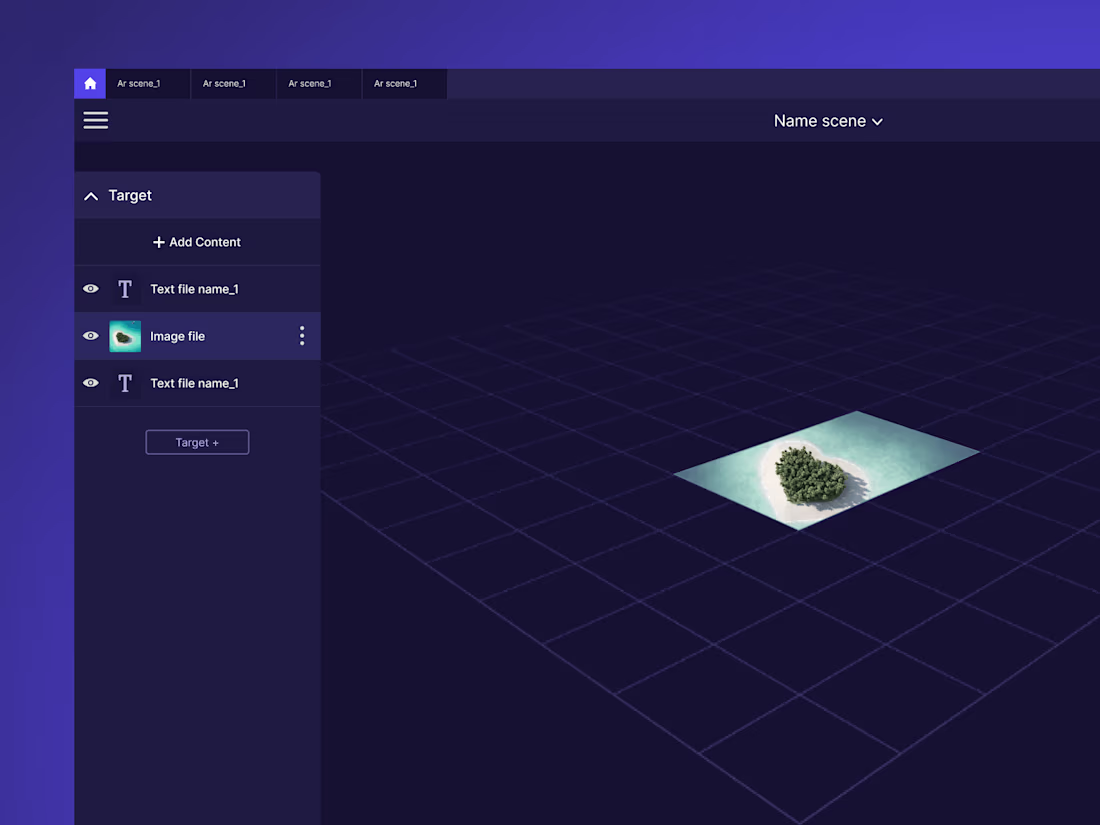Open the hamburger menu
This screenshot has height=825, width=1100.
(x=95, y=120)
